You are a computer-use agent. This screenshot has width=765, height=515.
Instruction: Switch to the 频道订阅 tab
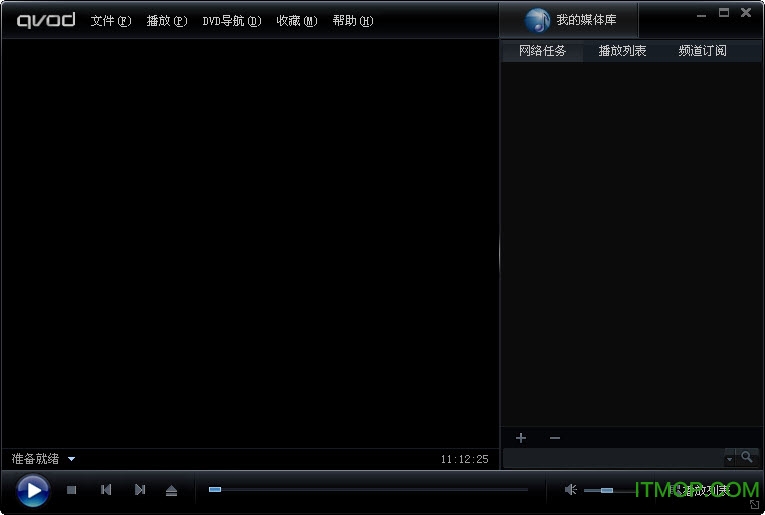702,51
